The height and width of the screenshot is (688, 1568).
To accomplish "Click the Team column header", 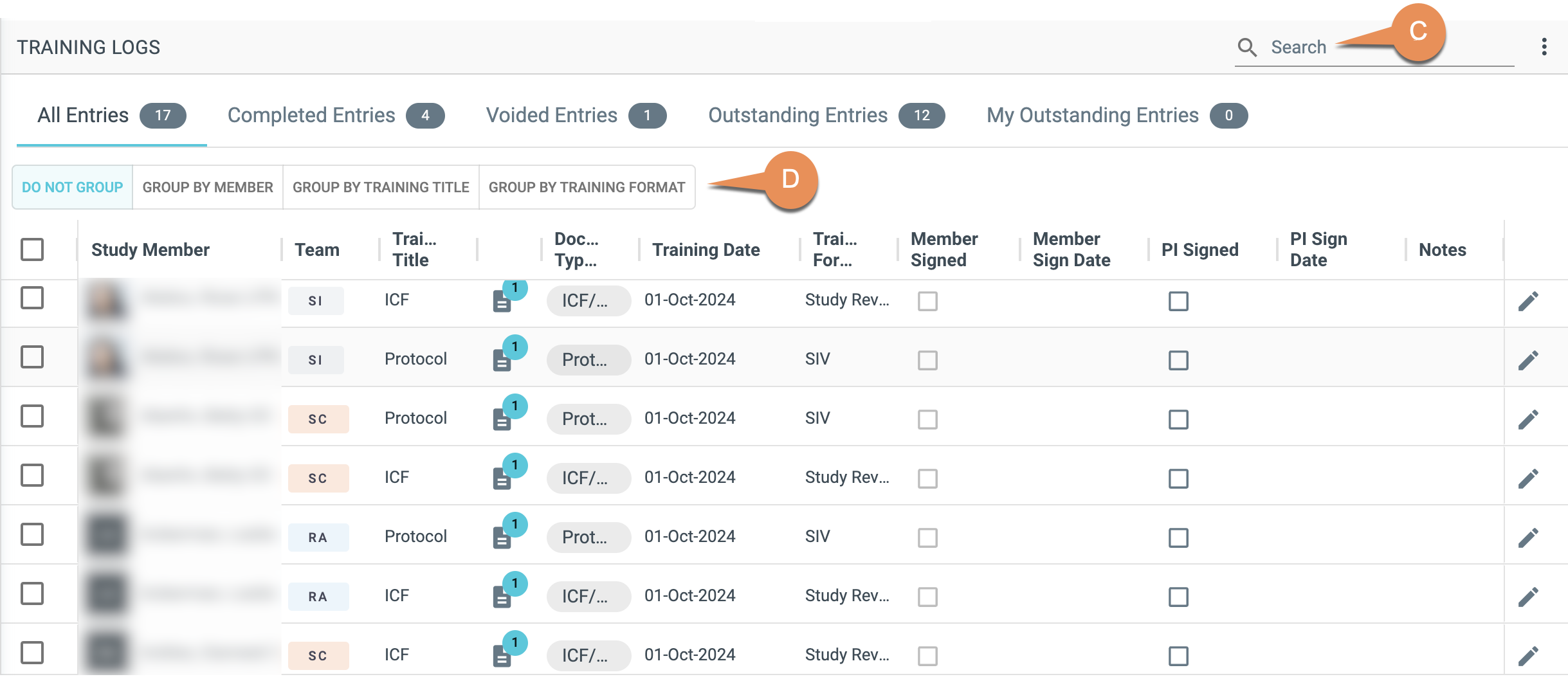I will click(x=317, y=249).
